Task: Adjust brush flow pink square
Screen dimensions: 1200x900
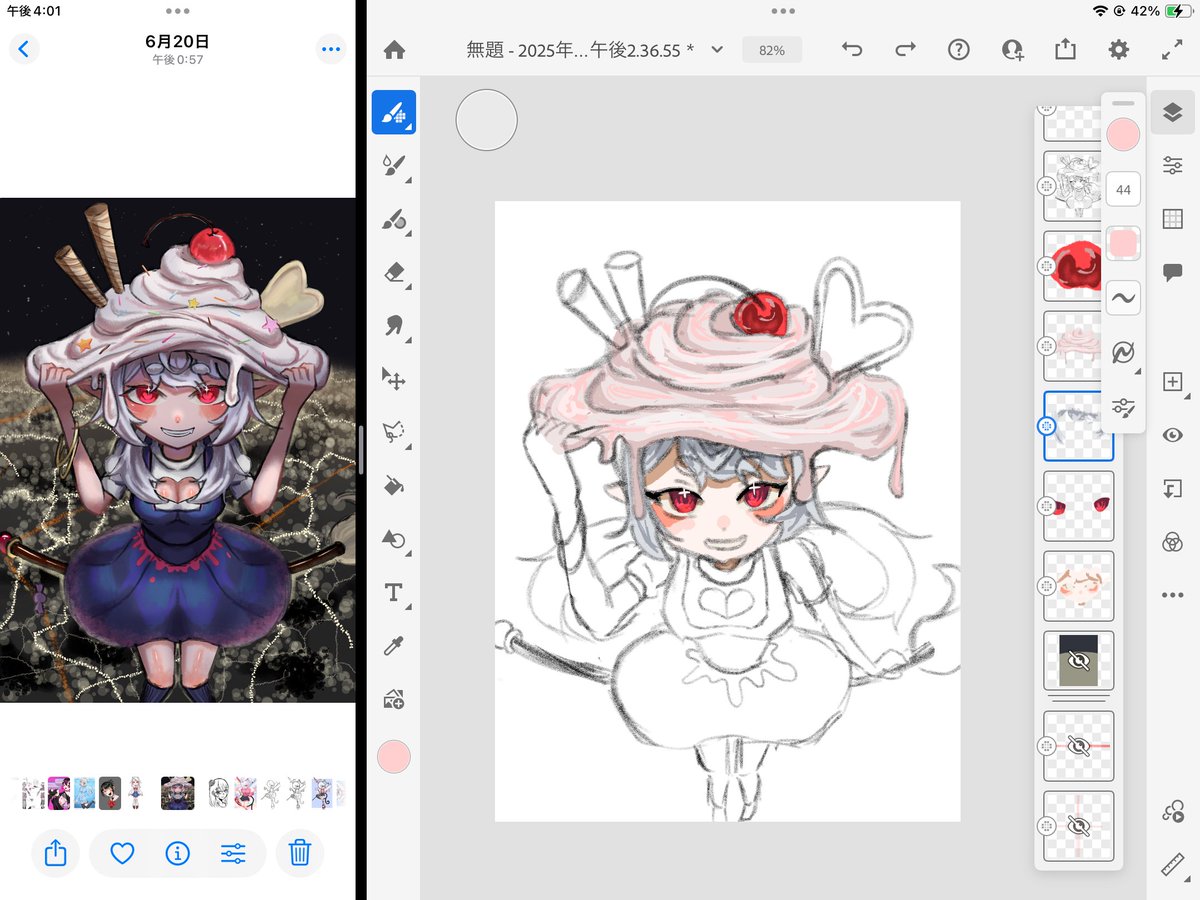Action: [x=1123, y=243]
